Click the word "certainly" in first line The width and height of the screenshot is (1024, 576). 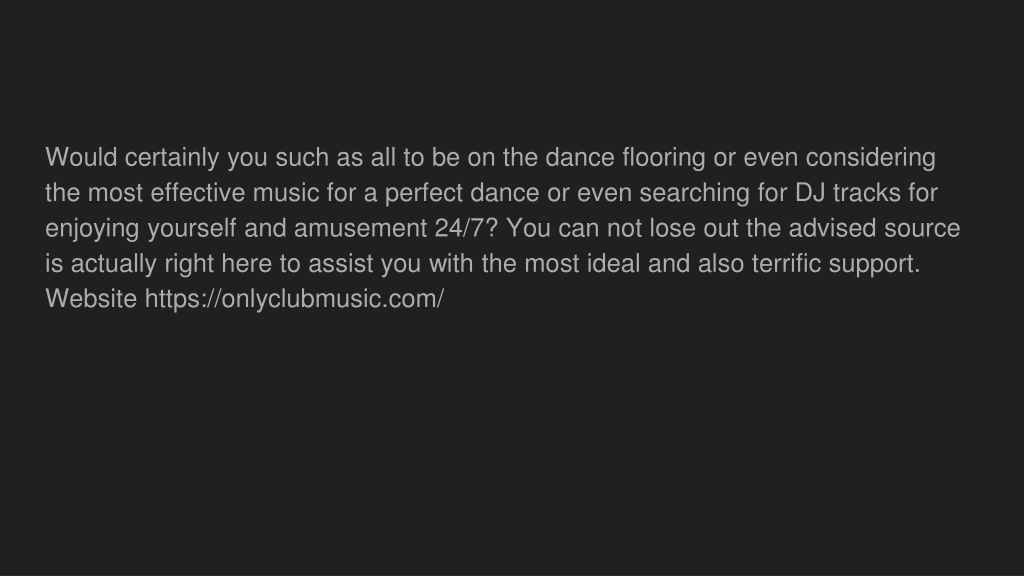(172, 157)
